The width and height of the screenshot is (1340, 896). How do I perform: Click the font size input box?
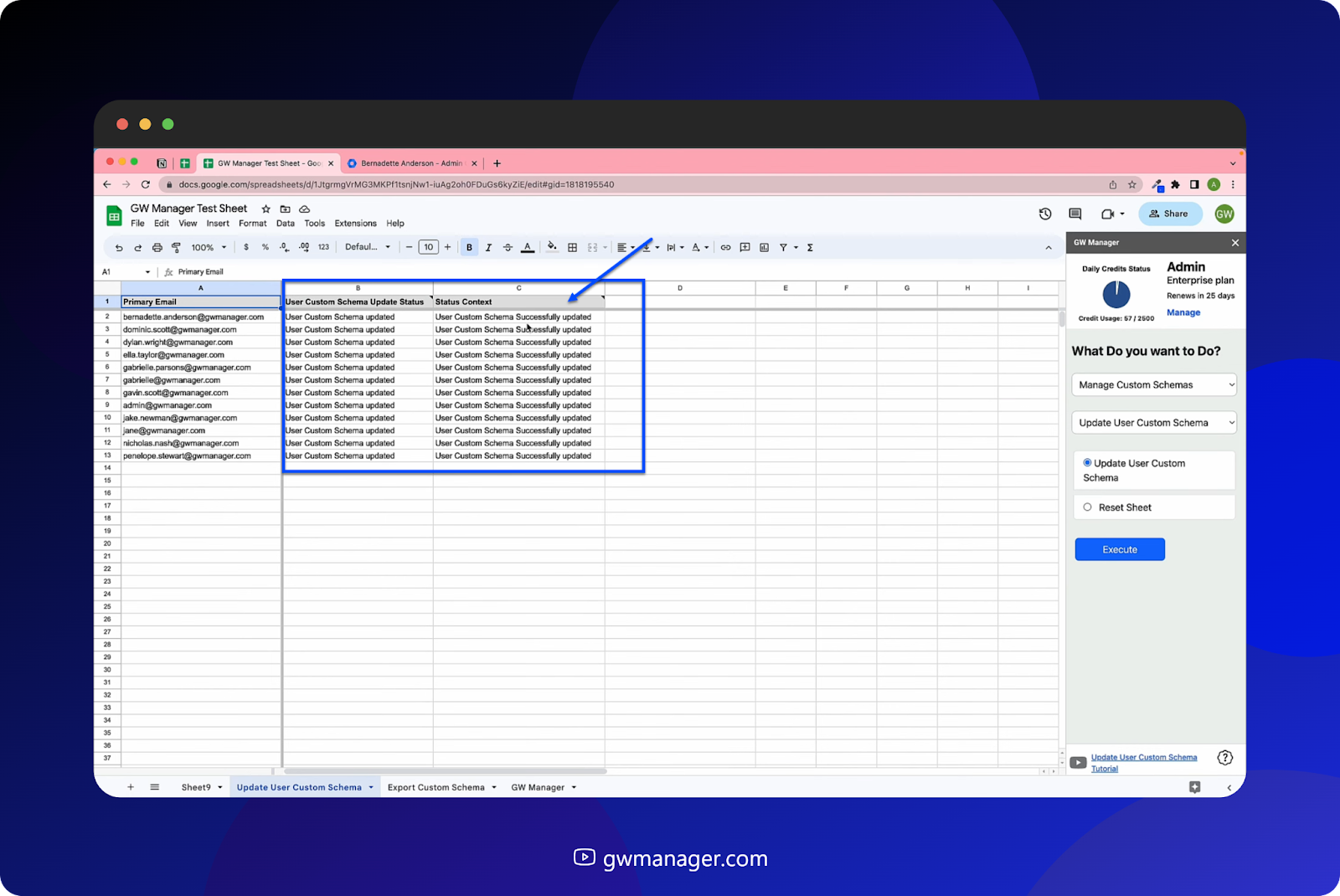pos(428,247)
